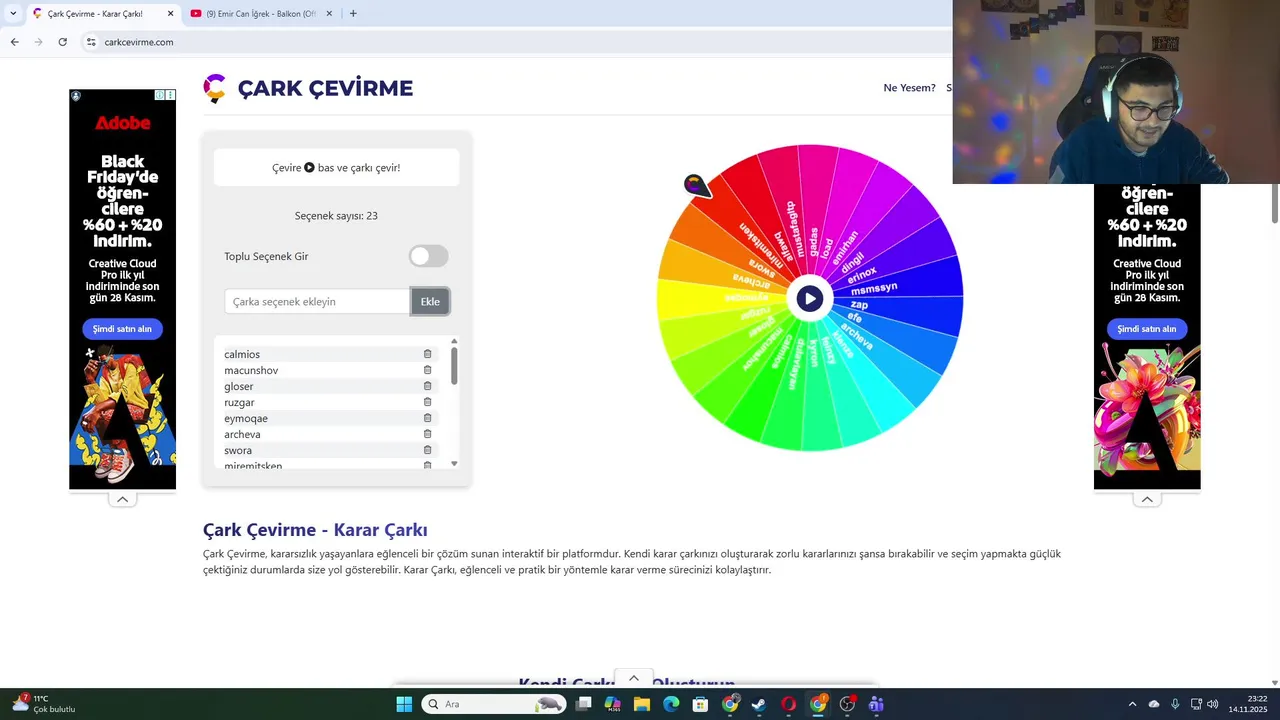Open Microsoft Store from the taskbar
This screenshot has width=1280, height=720.
pos(701,704)
